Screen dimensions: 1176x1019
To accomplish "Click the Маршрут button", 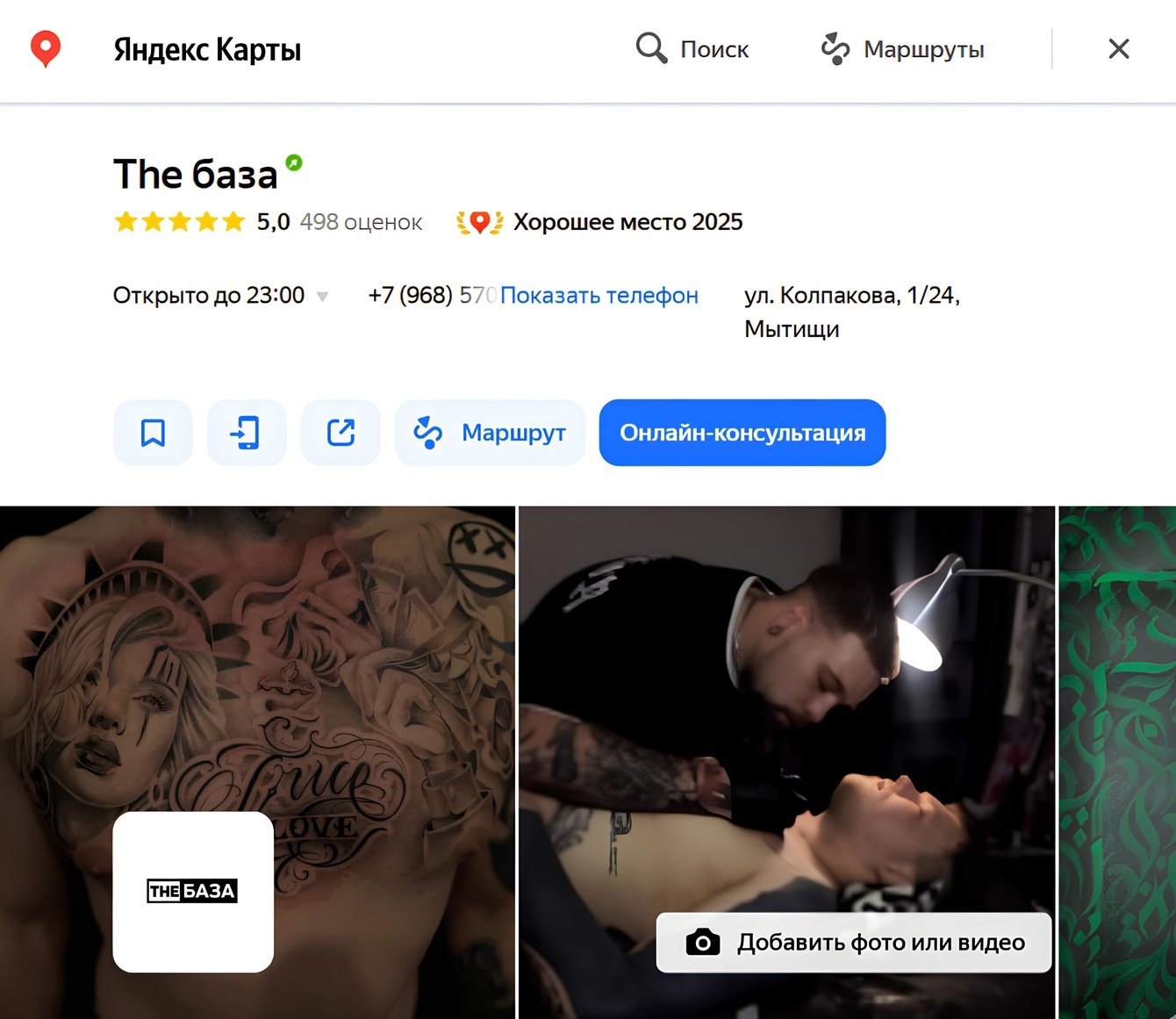I will click(490, 433).
